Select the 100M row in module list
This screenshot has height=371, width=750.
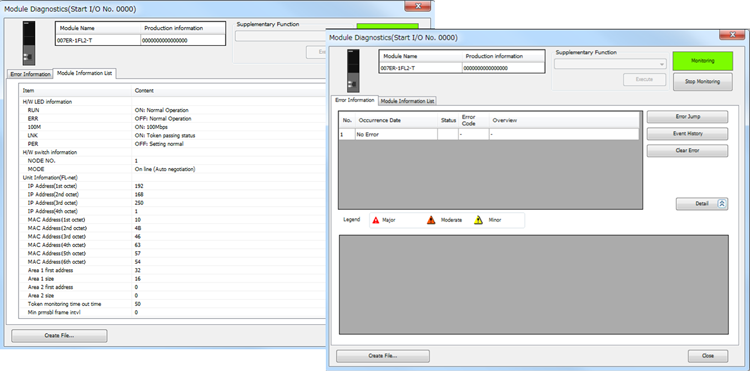coord(172,127)
